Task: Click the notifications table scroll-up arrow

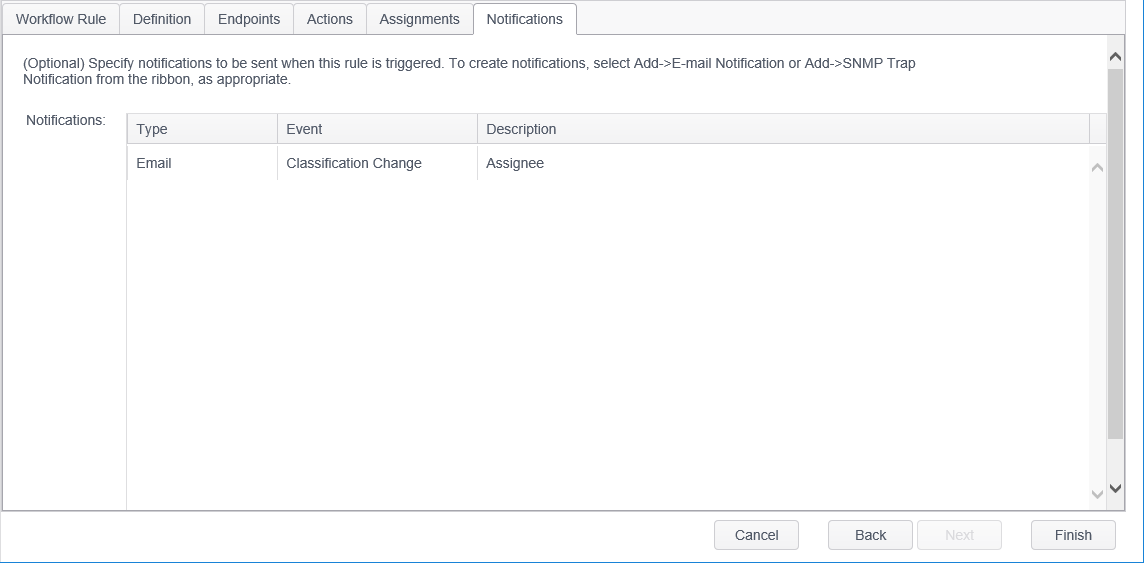Action: (x=1097, y=168)
